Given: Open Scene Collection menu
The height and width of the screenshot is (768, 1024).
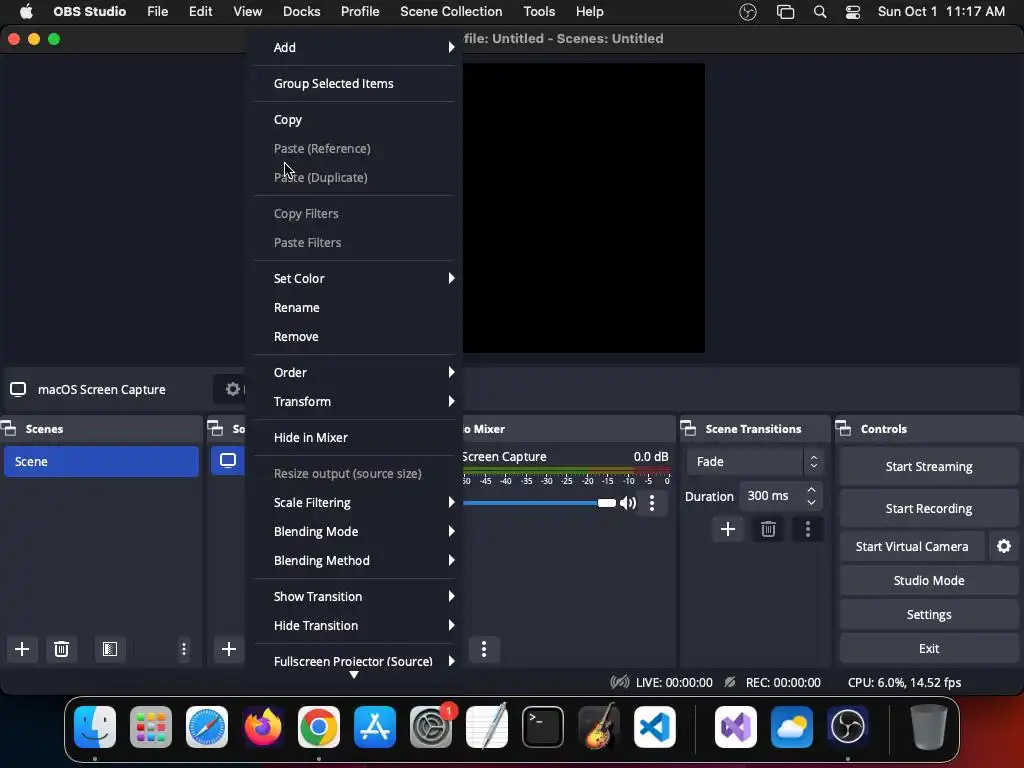Looking at the screenshot, I should 451,12.
